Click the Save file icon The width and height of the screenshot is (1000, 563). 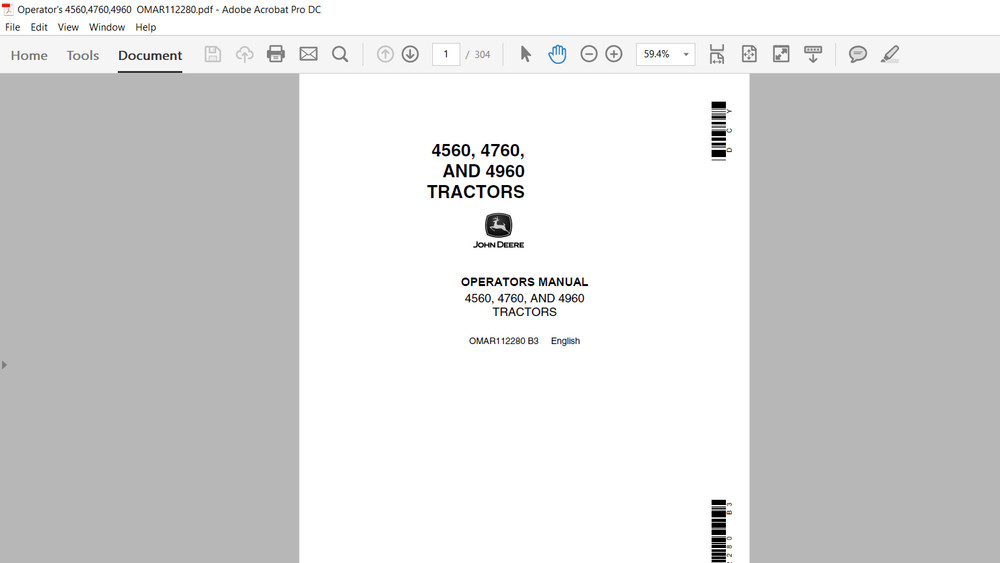coord(212,54)
